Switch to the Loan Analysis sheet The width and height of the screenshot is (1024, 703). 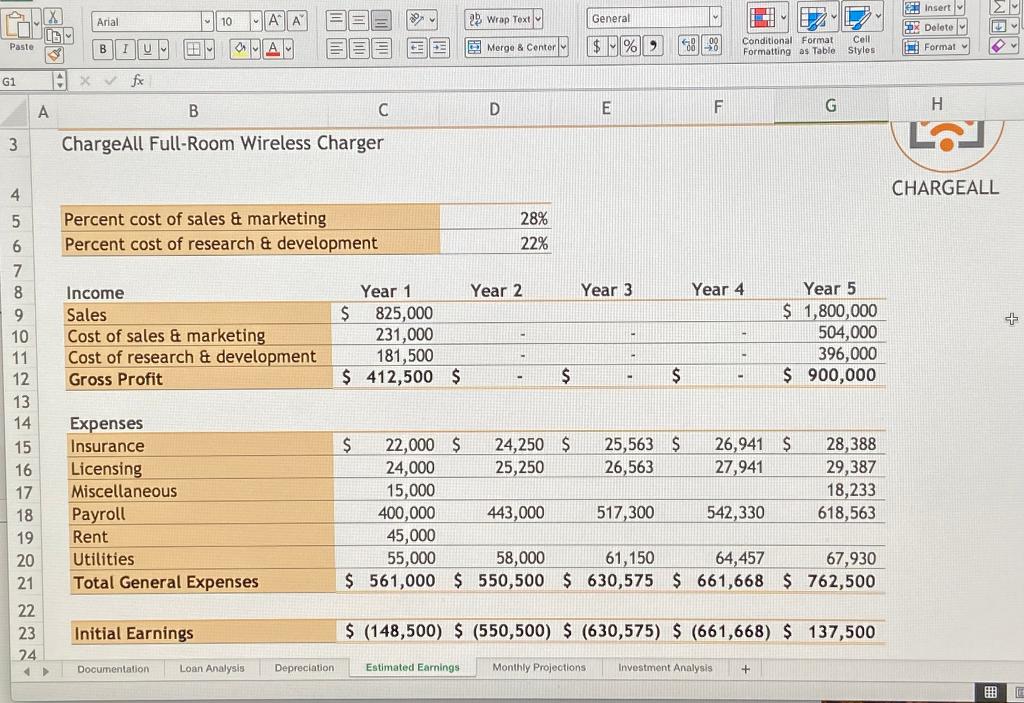[x=212, y=668]
